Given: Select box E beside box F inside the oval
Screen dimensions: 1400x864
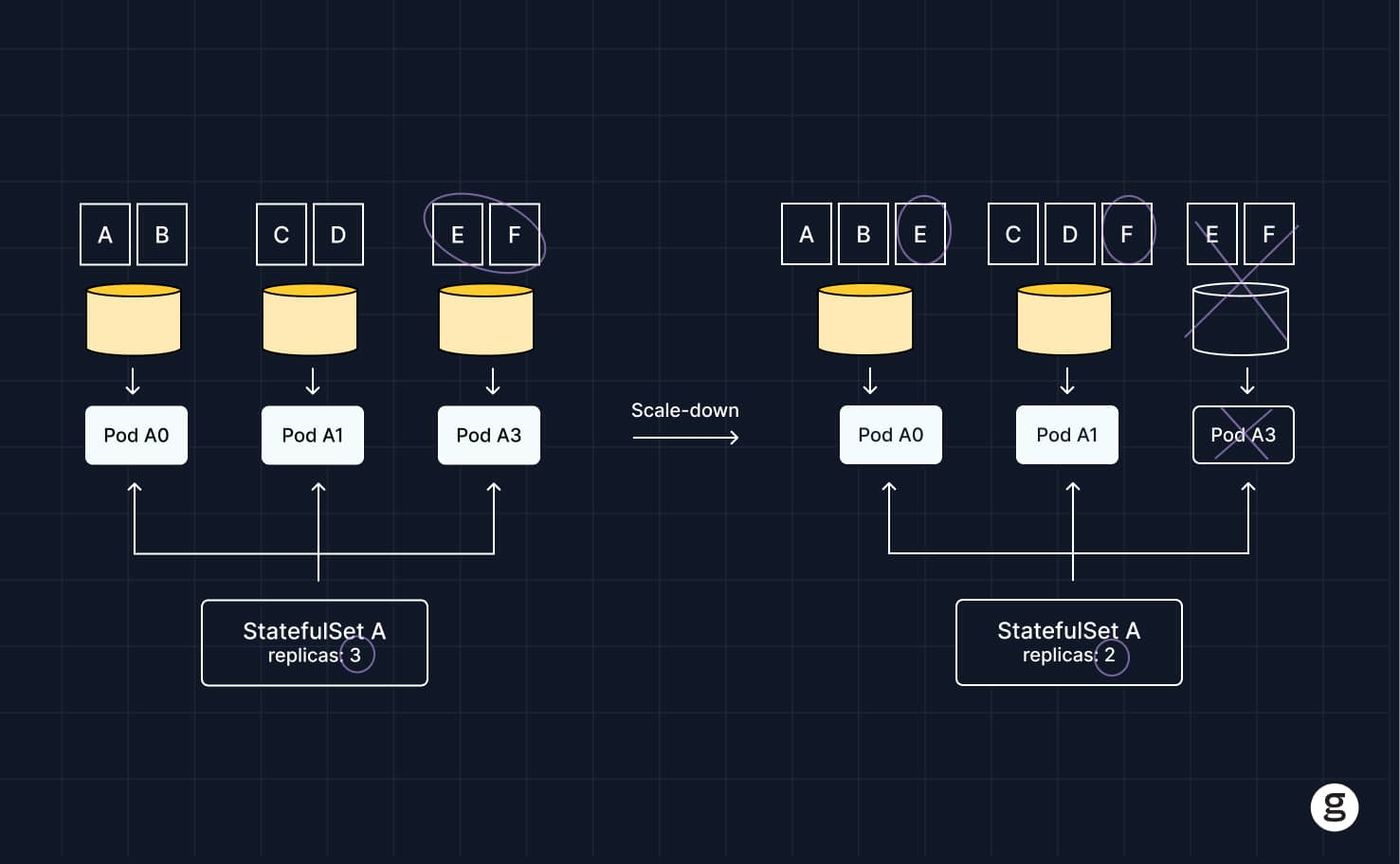Looking at the screenshot, I should pyautogui.click(x=458, y=235).
